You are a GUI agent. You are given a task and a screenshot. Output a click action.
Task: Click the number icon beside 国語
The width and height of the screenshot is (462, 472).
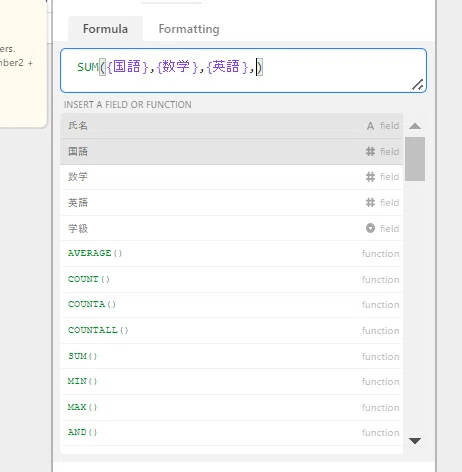(370, 152)
